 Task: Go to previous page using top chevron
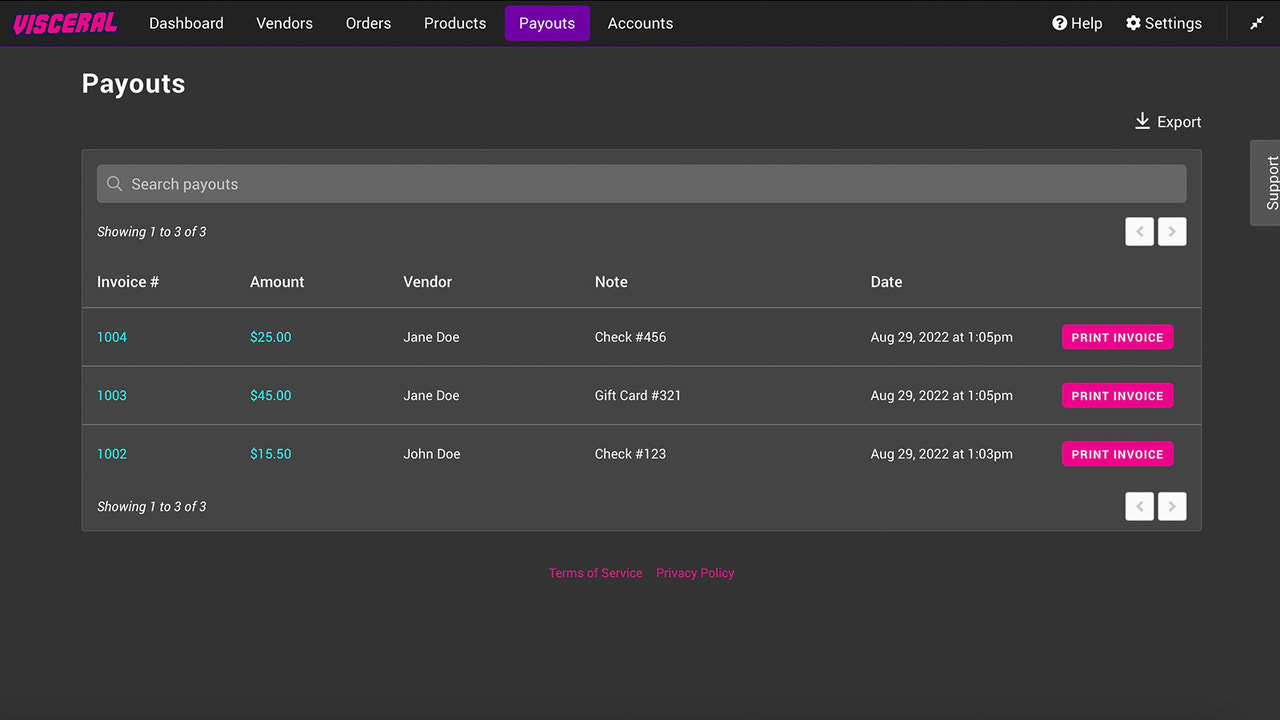(x=1139, y=232)
